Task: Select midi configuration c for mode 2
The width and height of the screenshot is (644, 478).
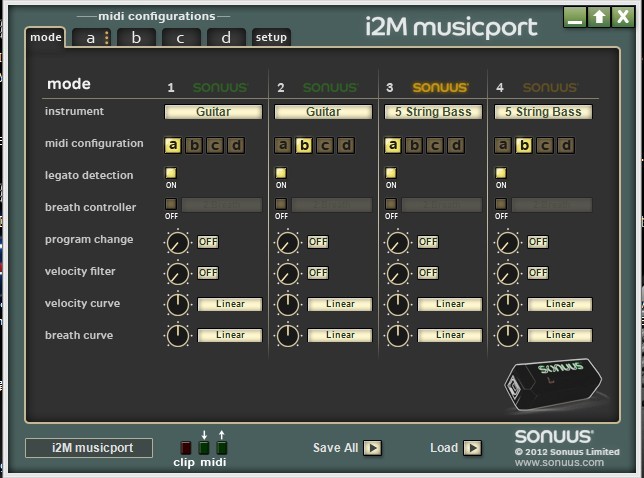Action: coord(325,145)
